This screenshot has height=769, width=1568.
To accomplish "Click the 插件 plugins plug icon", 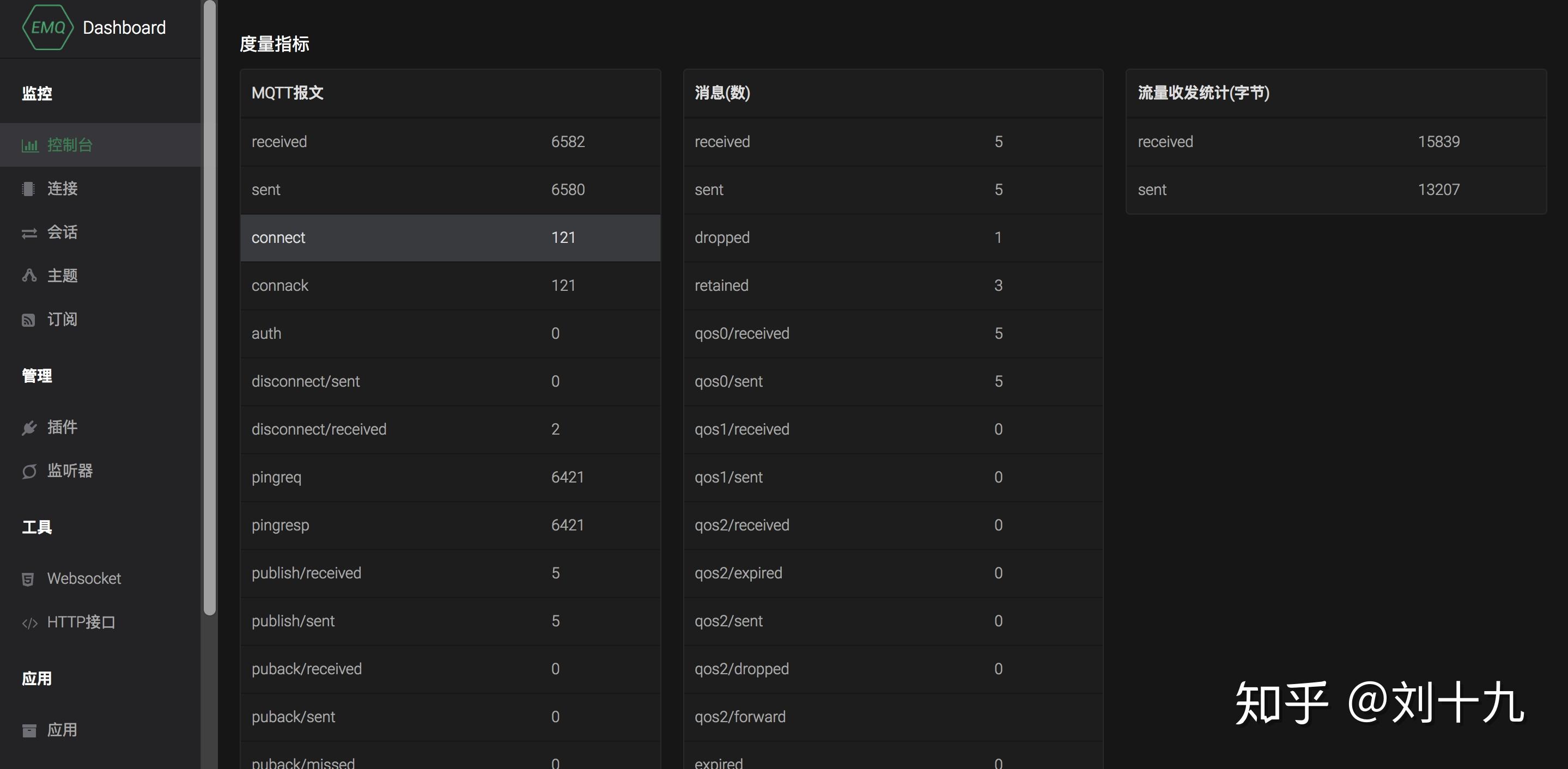I will click(x=29, y=428).
